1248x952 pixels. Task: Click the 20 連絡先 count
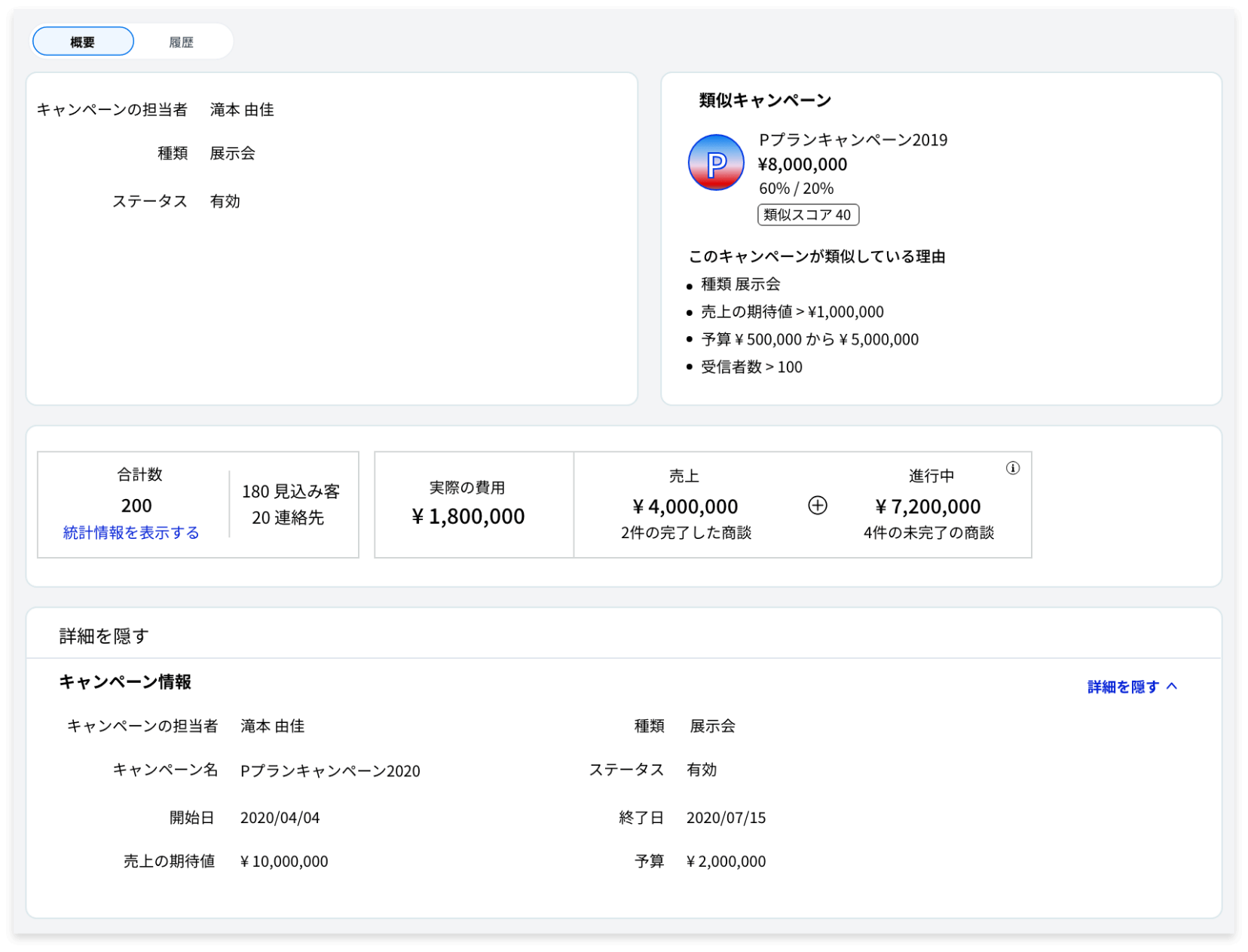click(288, 518)
